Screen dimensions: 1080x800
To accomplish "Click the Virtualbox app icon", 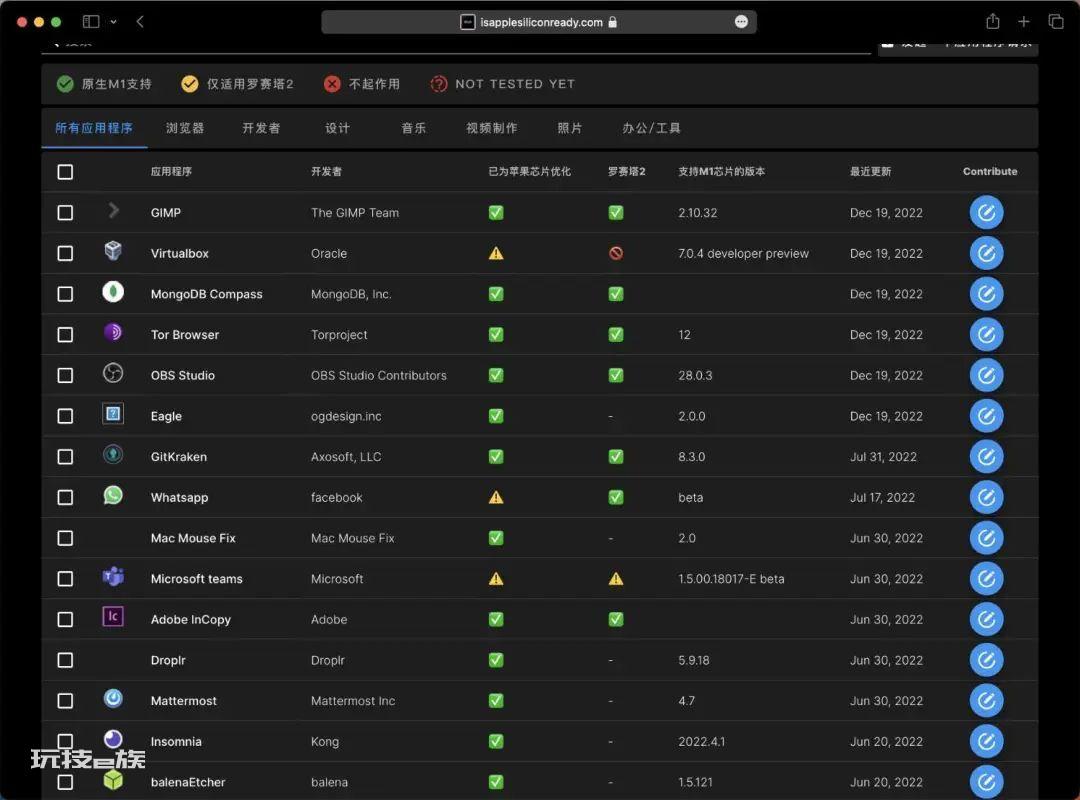I will tap(113, 250).
